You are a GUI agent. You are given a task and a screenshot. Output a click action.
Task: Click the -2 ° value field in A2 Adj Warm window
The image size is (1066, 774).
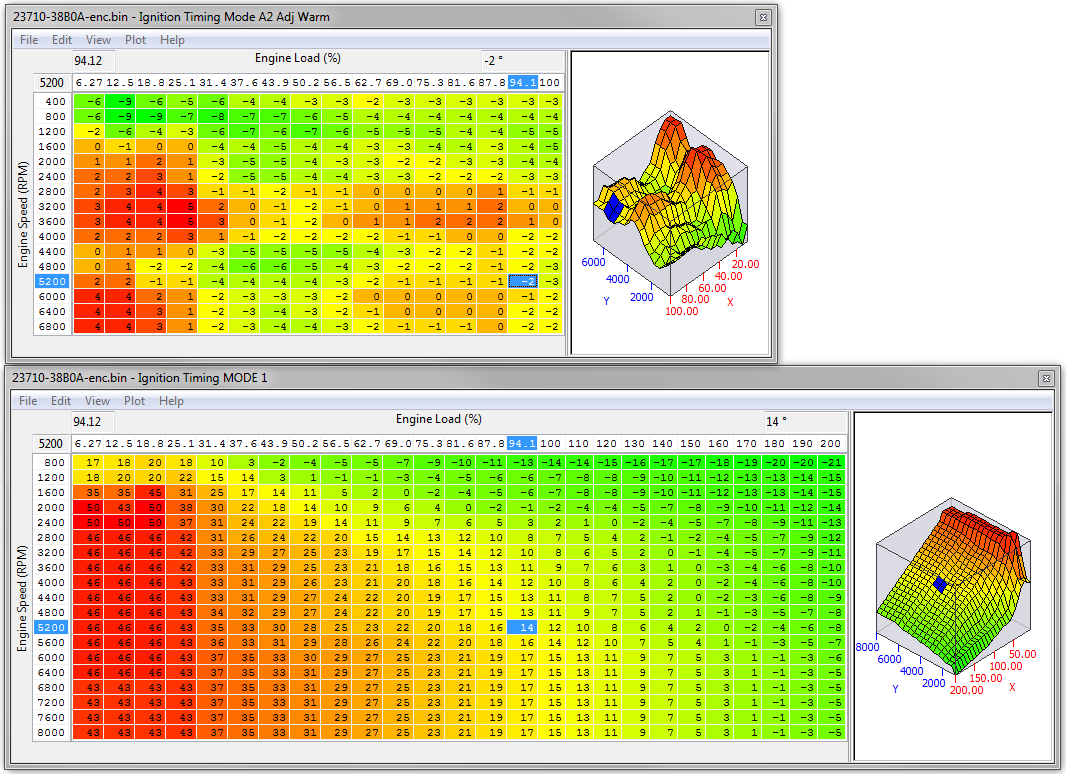[522, 60]
